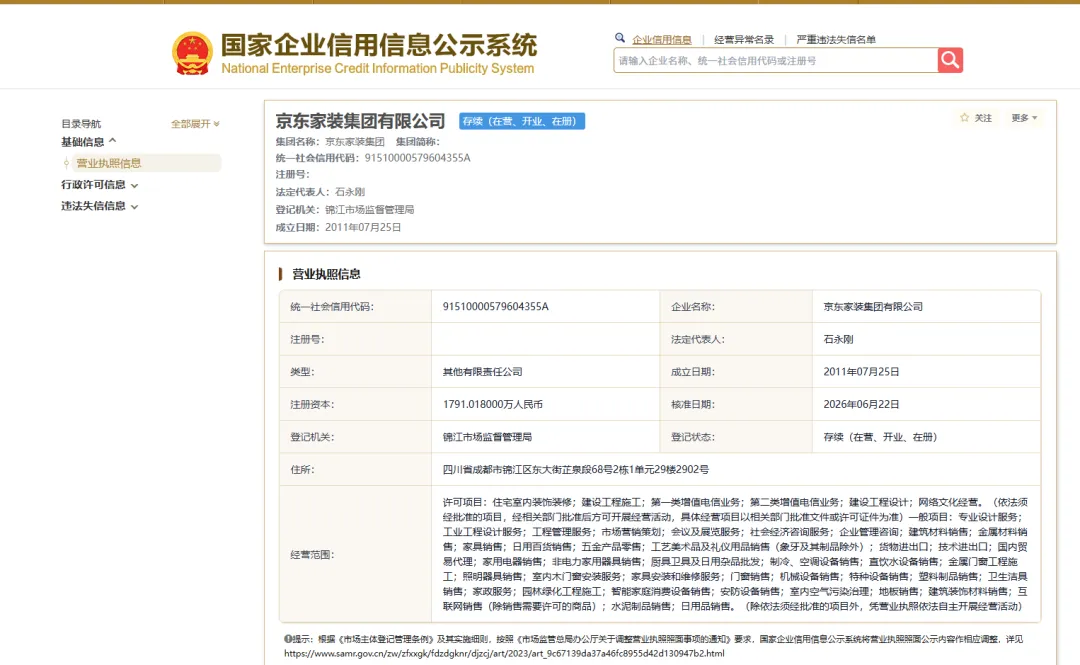This screenshot has height=665, width=1080.
Task: Click the company title 京东家装集团有限公司
Action: pyautogui.click(x=360, y=121)
